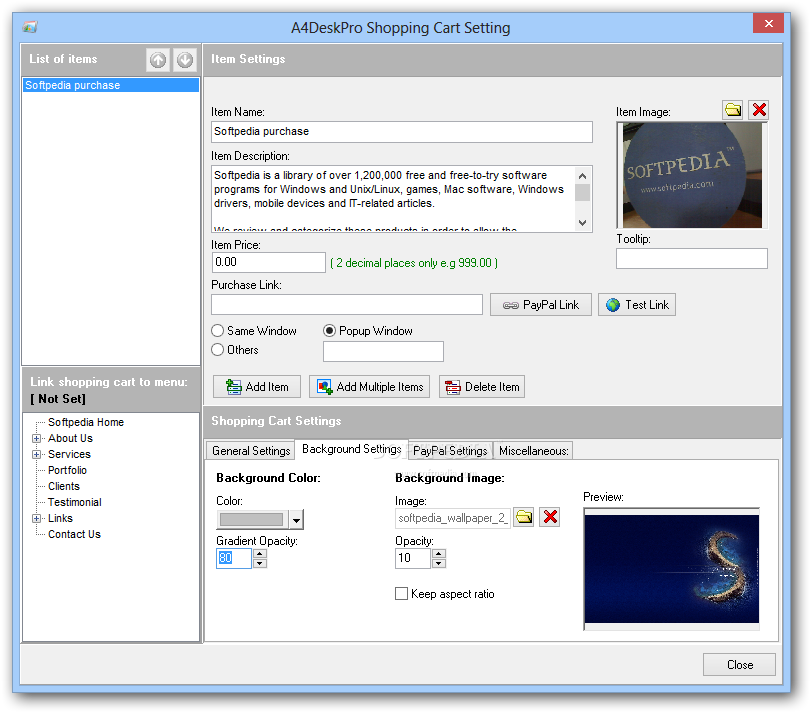Screen dimensions: 811x713
Task: Click in Purchase Link field
Action: (x=347, y=305)
